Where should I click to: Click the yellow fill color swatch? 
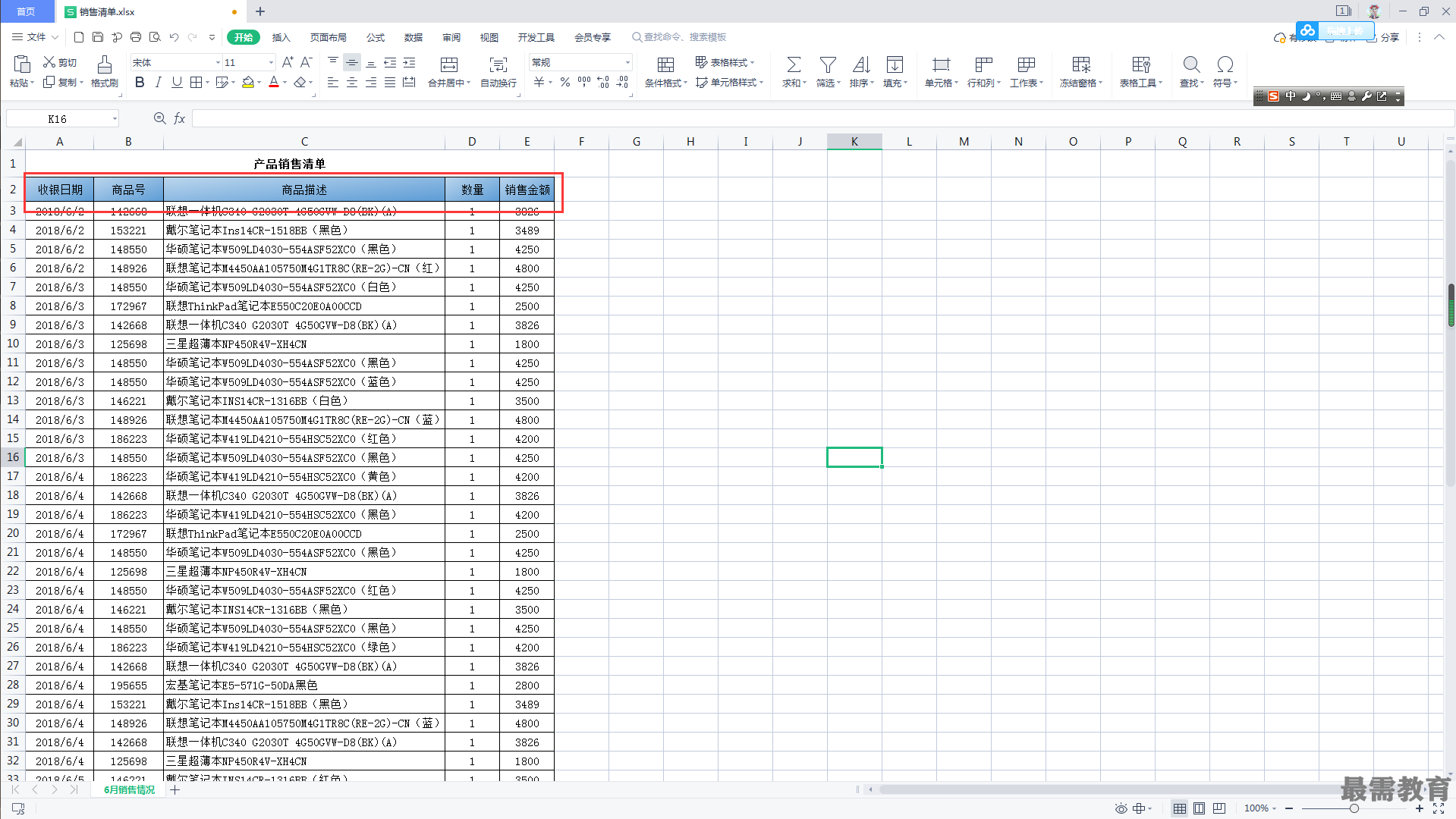247,82
